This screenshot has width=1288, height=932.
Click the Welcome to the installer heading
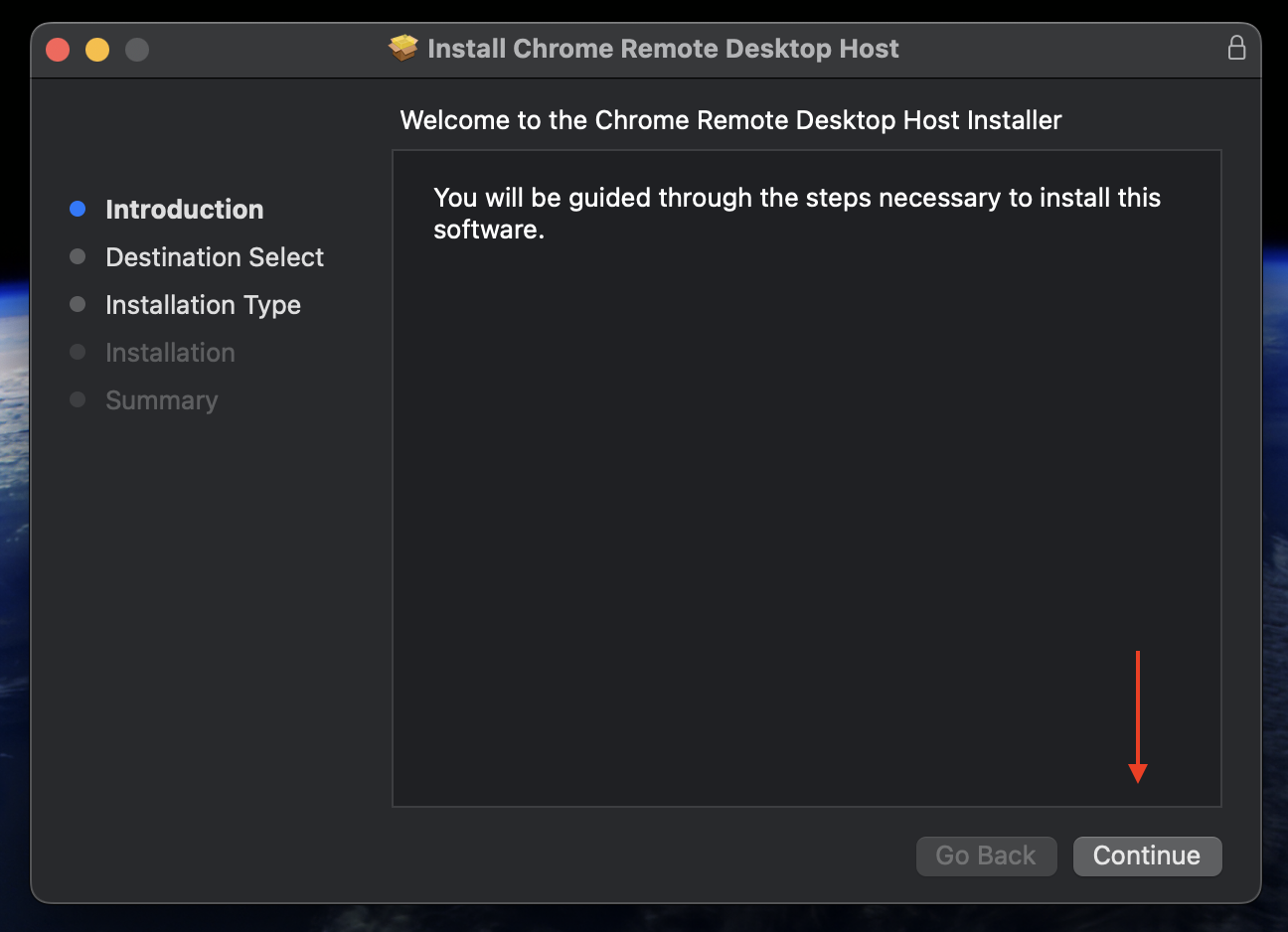point(730,120)
